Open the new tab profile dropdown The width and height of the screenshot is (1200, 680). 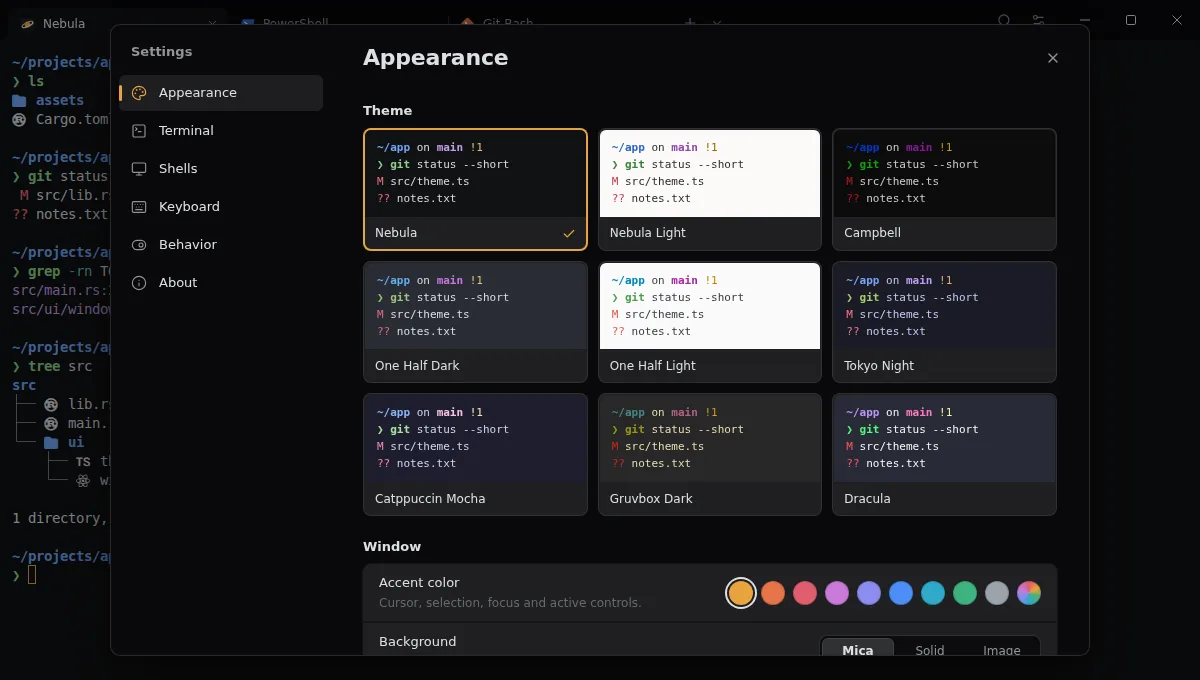click(x=717, y=22)
